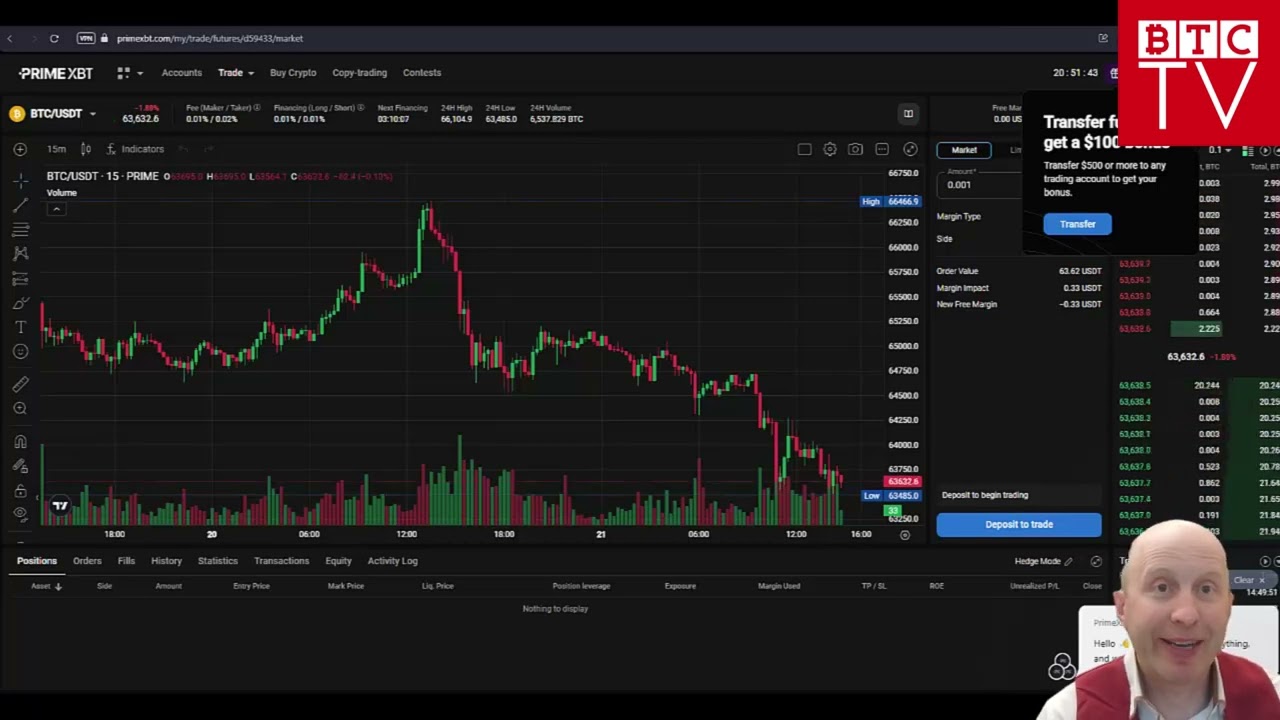The width and height of the screenshot is (1280, 720).
Task: Open the forecasting and measurement tools
Action: 20,279
